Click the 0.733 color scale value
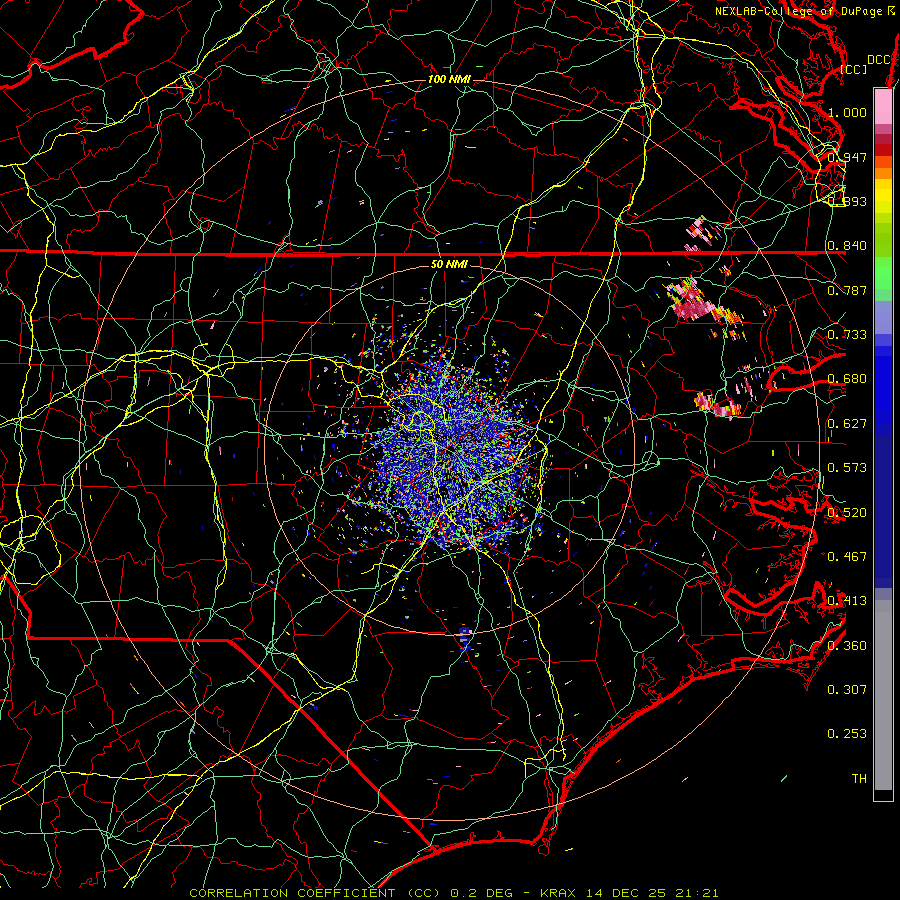Image resolution: width=900 pixels, height=900 pixels. pos(847,335)
